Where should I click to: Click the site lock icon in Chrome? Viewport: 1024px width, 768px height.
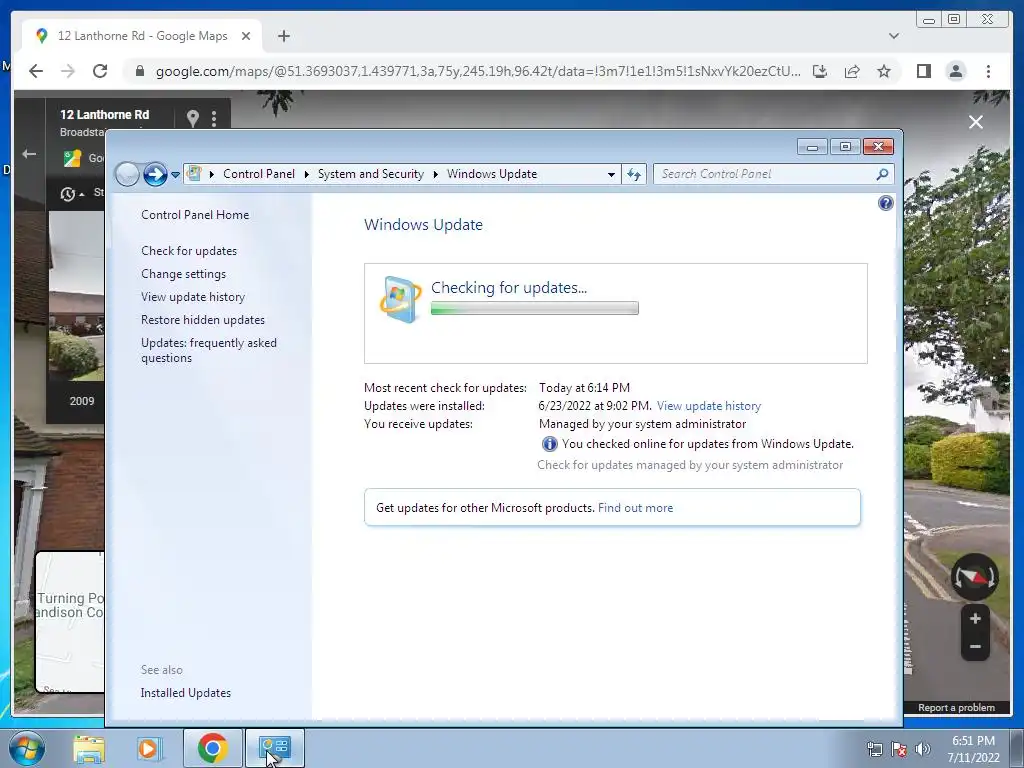[140, 71]
